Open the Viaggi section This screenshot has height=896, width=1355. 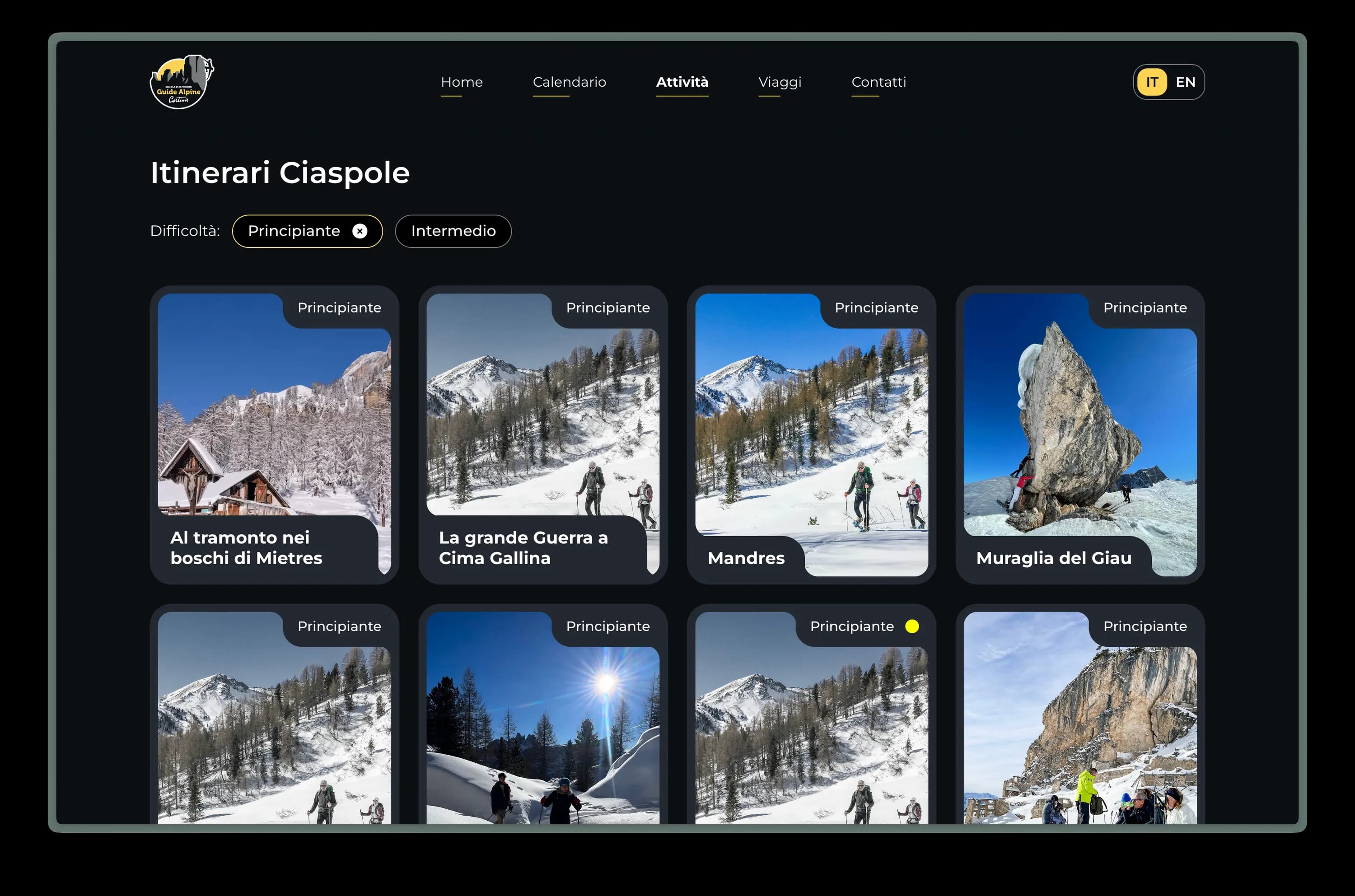(780, 82)
